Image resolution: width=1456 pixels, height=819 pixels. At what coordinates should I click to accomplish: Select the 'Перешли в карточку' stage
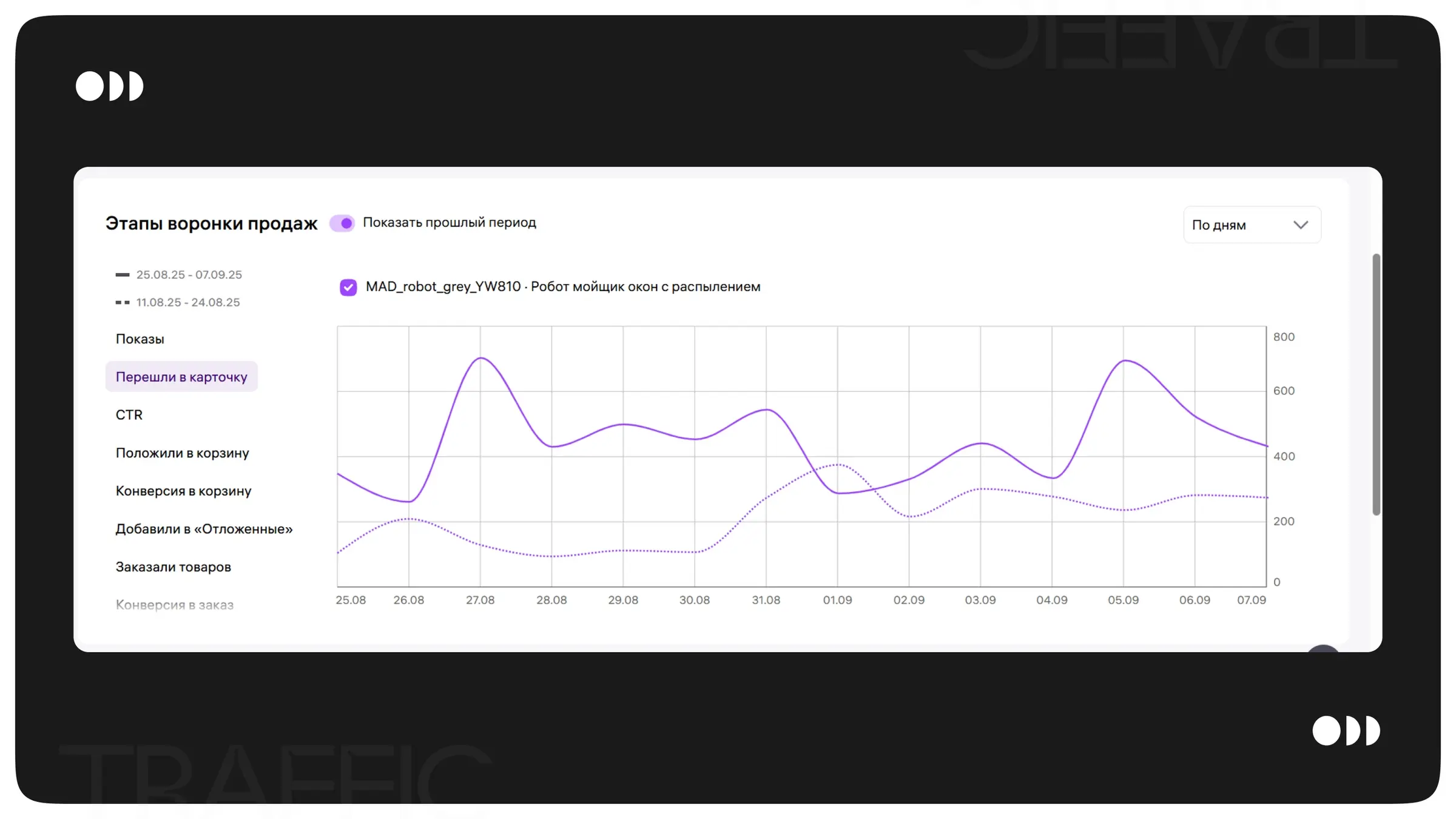point(181,377)
